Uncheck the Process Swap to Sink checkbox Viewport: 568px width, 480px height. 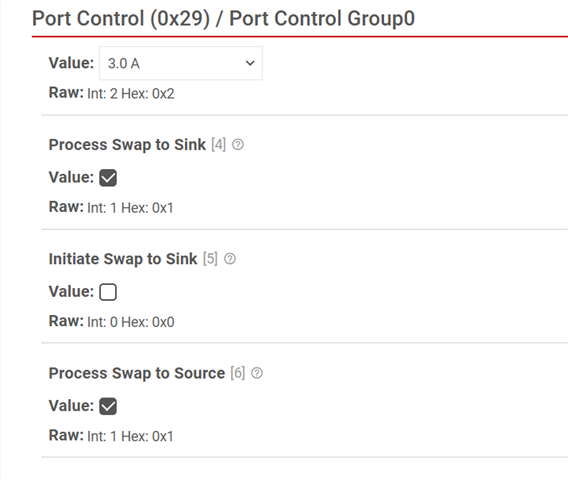[x=108, y=178]
